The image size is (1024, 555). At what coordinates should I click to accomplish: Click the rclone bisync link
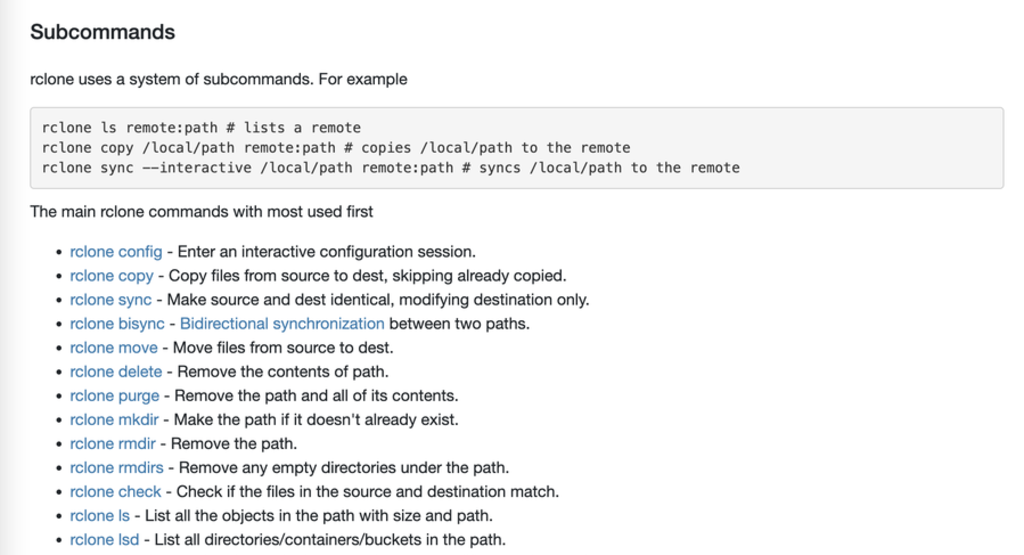(x=119, y=324)
